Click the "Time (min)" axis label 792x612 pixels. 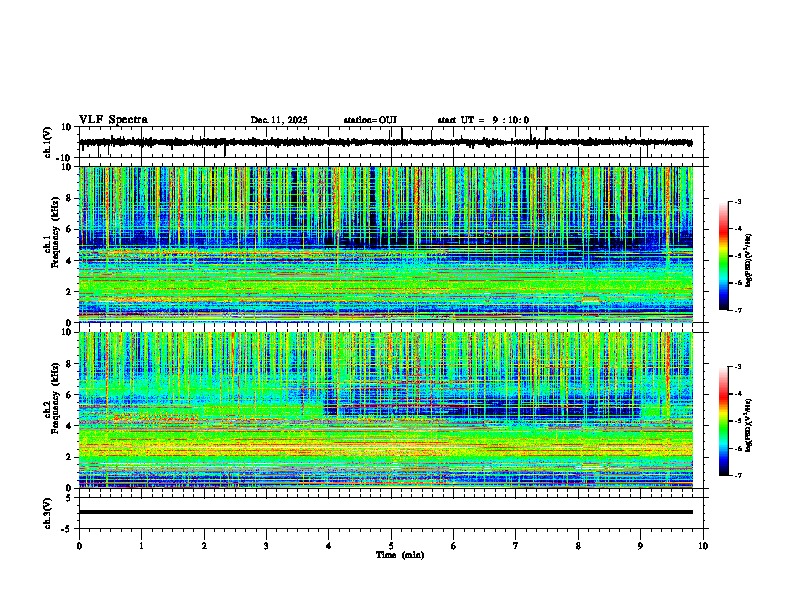click(400, 555)
